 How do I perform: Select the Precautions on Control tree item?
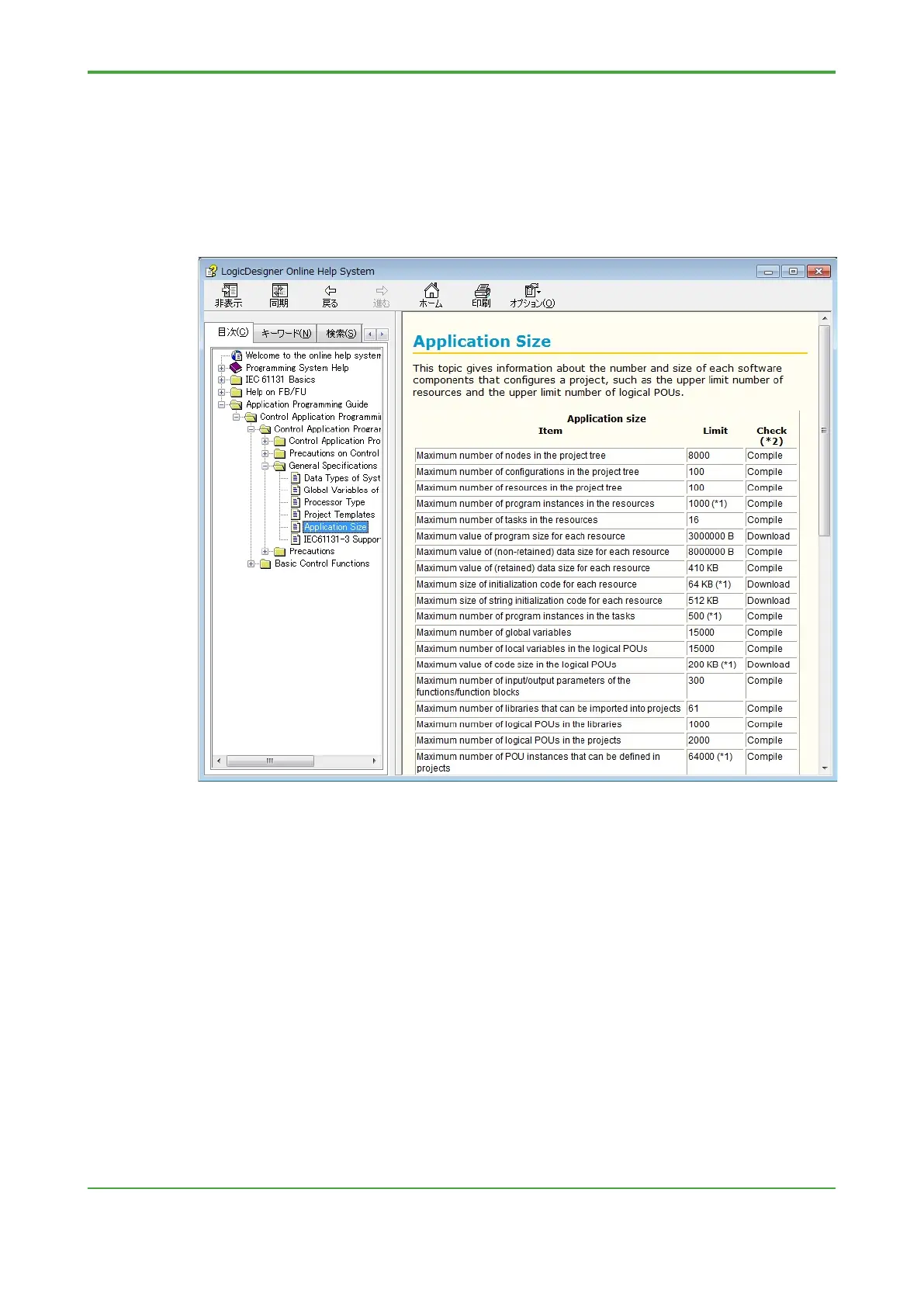[334, 453]
